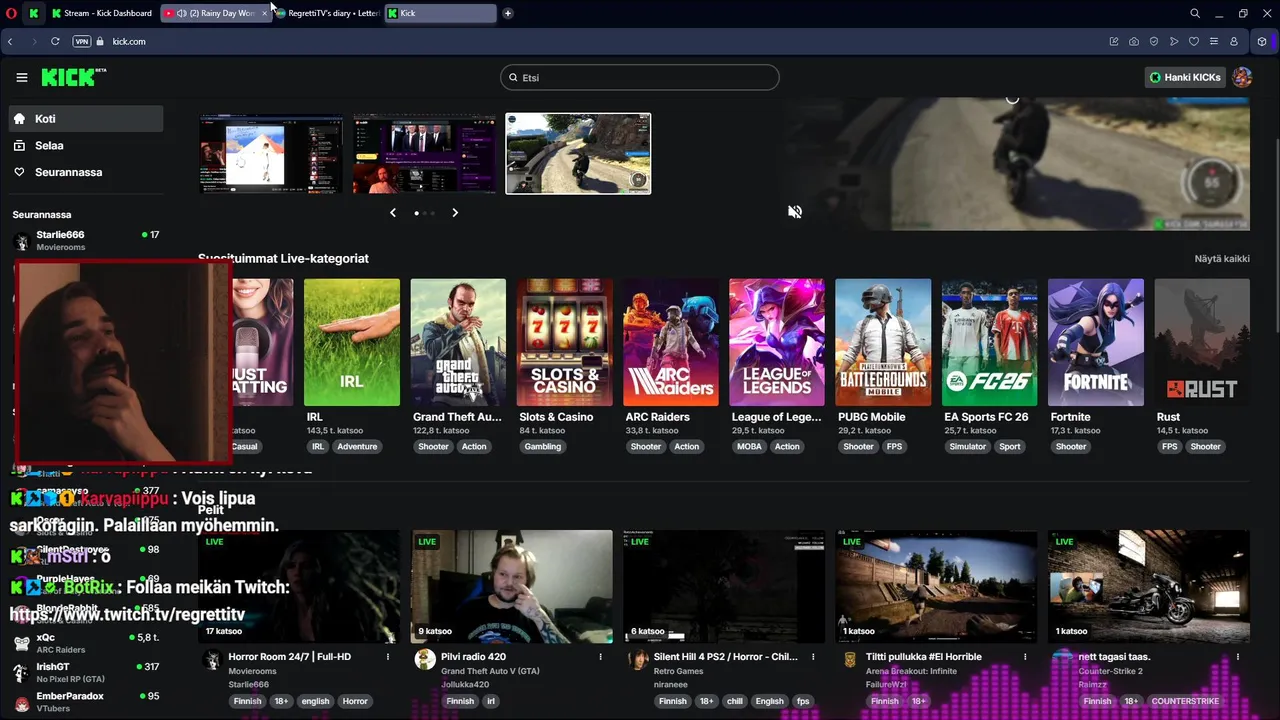Screen dimensions: 1280x720
Task: Open the ad blocker shield icon
Action: click(x=1154, y=41)
